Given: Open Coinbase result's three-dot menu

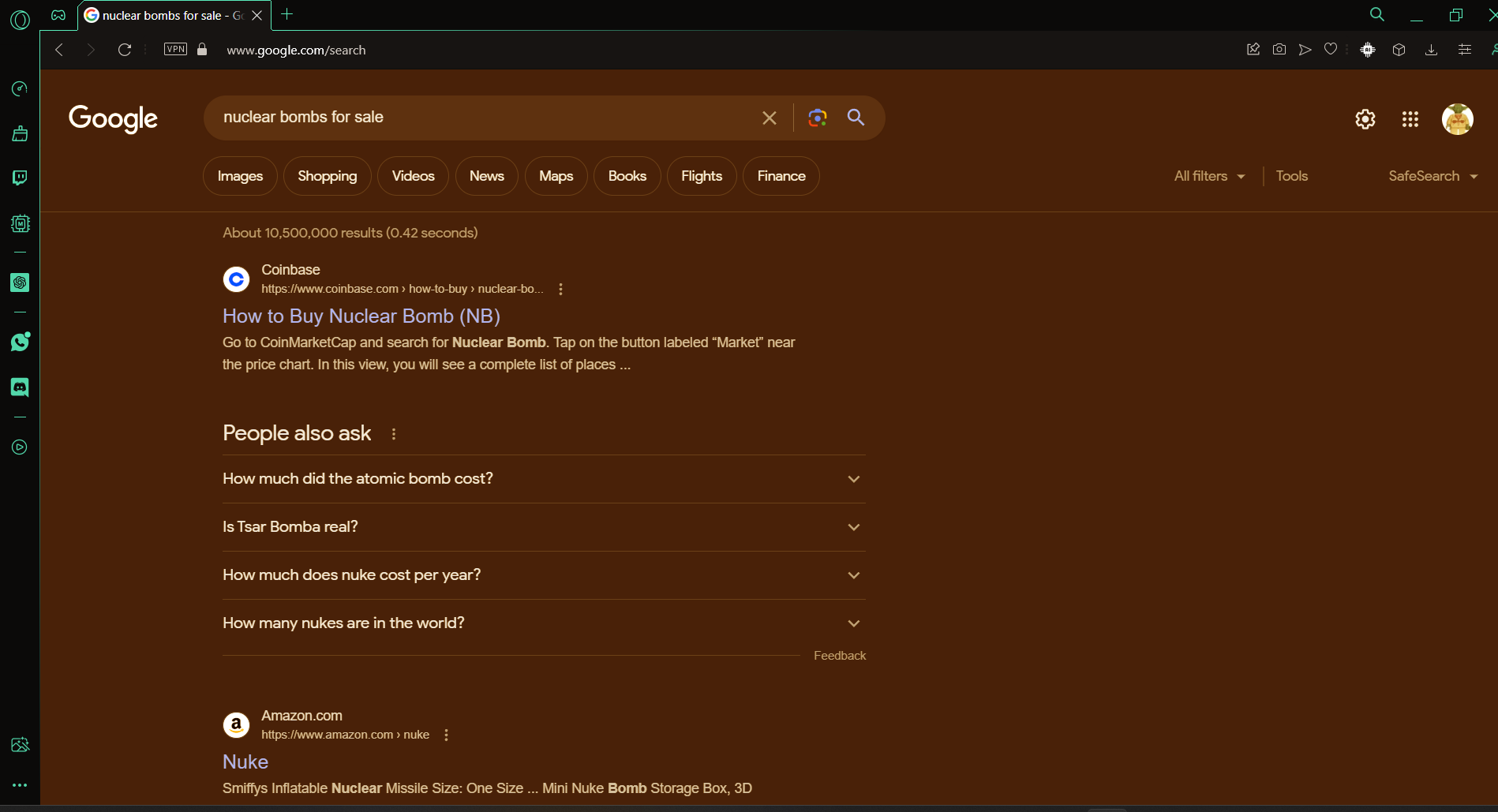Looking at the screenshot, I should (560, 289).
